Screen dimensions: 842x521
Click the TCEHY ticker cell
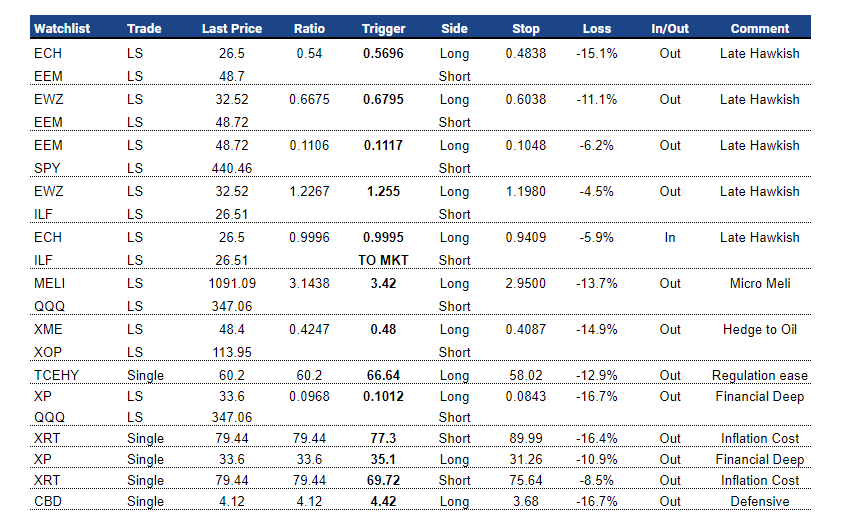click(x=54, y=376)
